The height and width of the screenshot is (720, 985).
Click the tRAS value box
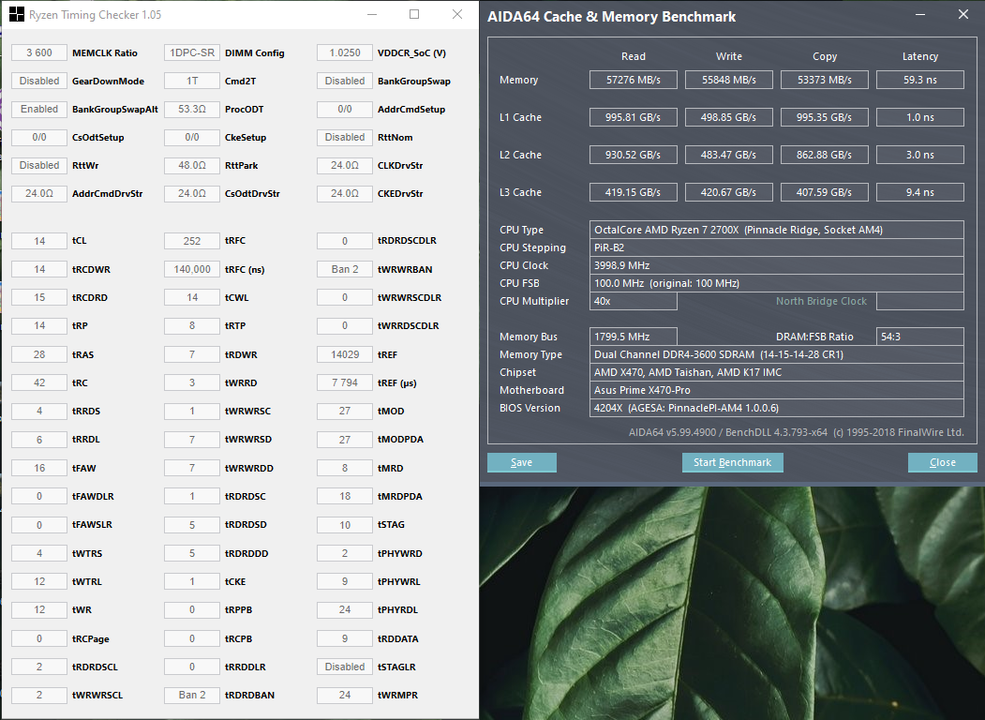coord(39,354)
